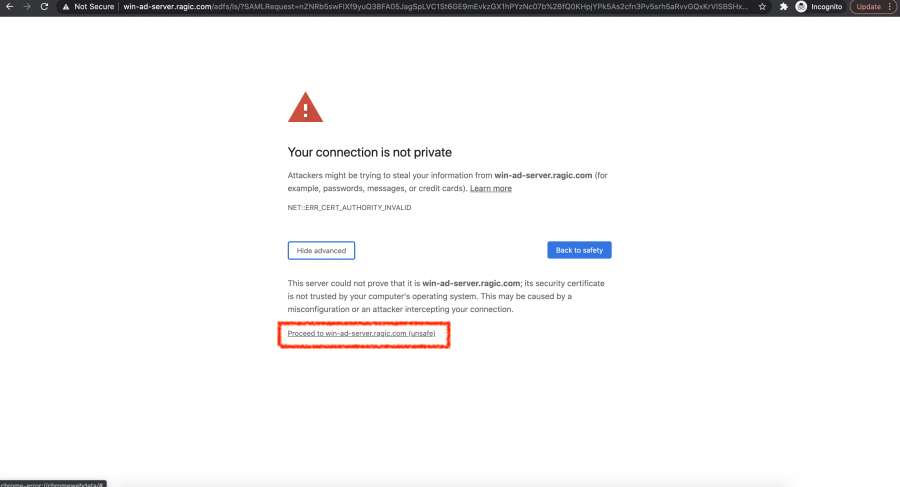Click the Not Secure label in address bar
This screenshot has width=900, height=487.
coord(95,6)
